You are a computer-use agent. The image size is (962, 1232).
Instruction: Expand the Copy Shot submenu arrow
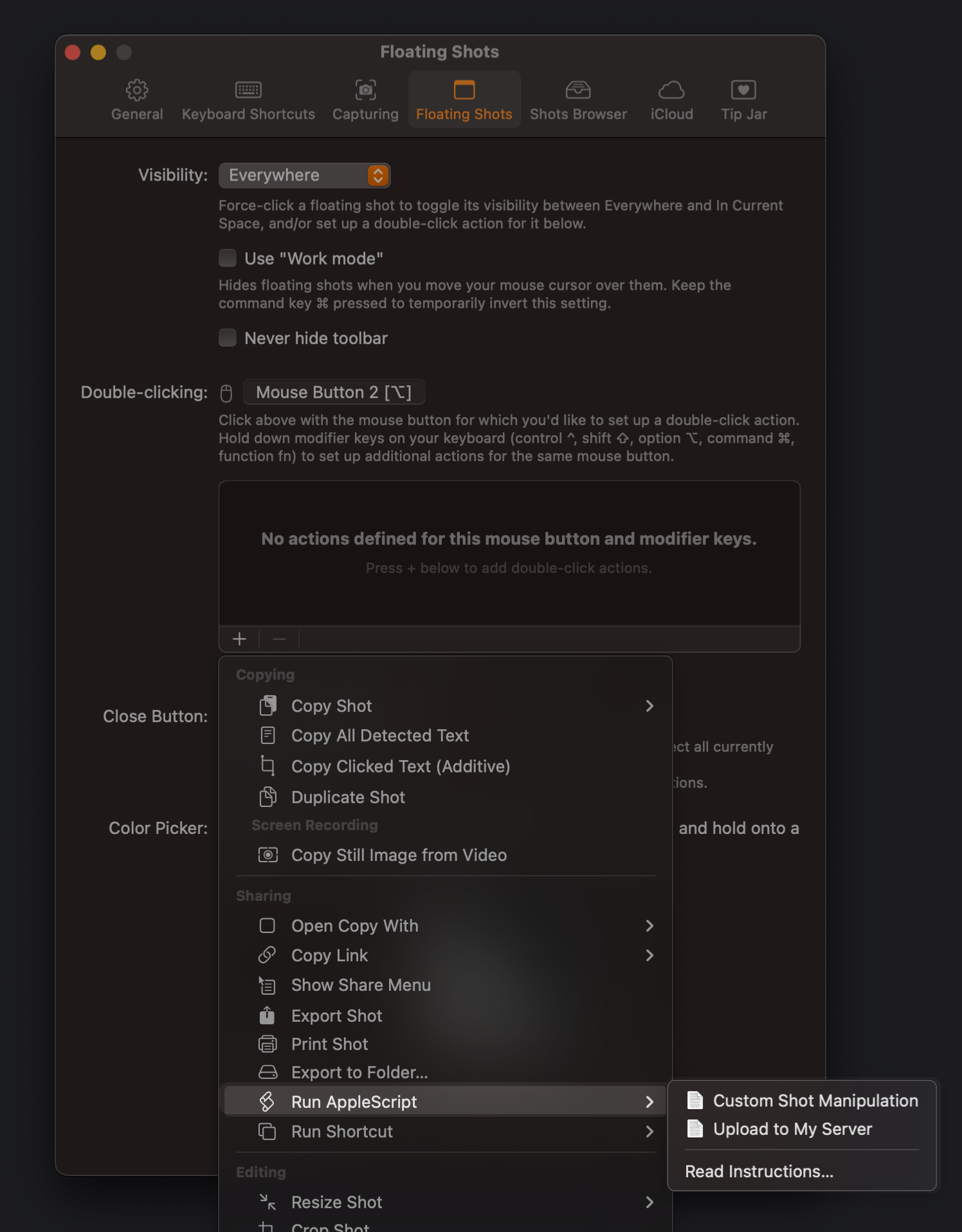649,705
